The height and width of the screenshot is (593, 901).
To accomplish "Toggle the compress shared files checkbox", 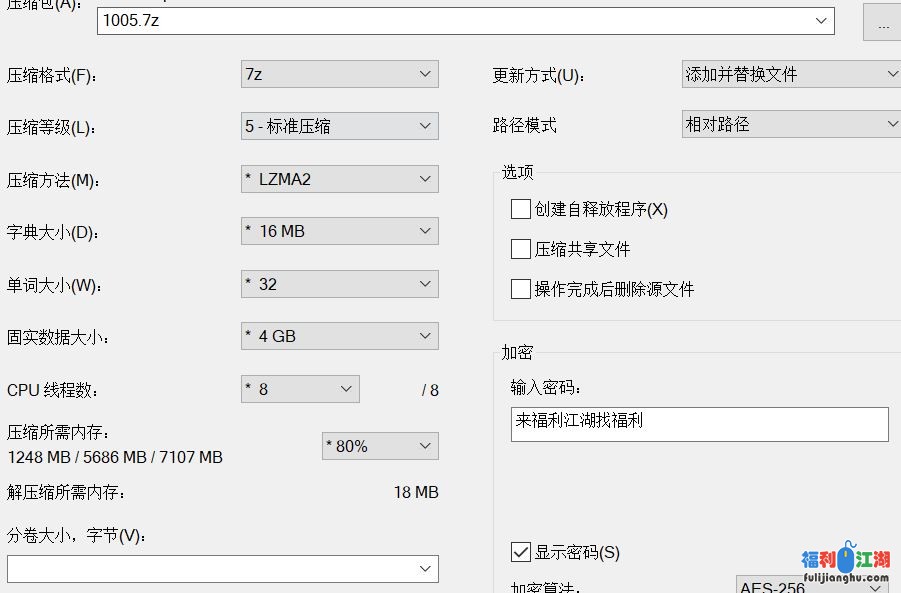I will [x=520, y=249].
